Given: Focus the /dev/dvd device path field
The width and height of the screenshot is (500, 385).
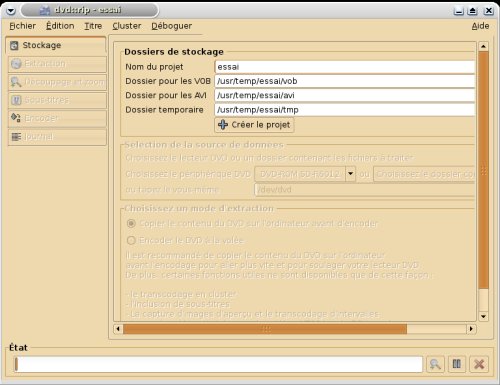Looking at the screenshot, I should [365, 190].
